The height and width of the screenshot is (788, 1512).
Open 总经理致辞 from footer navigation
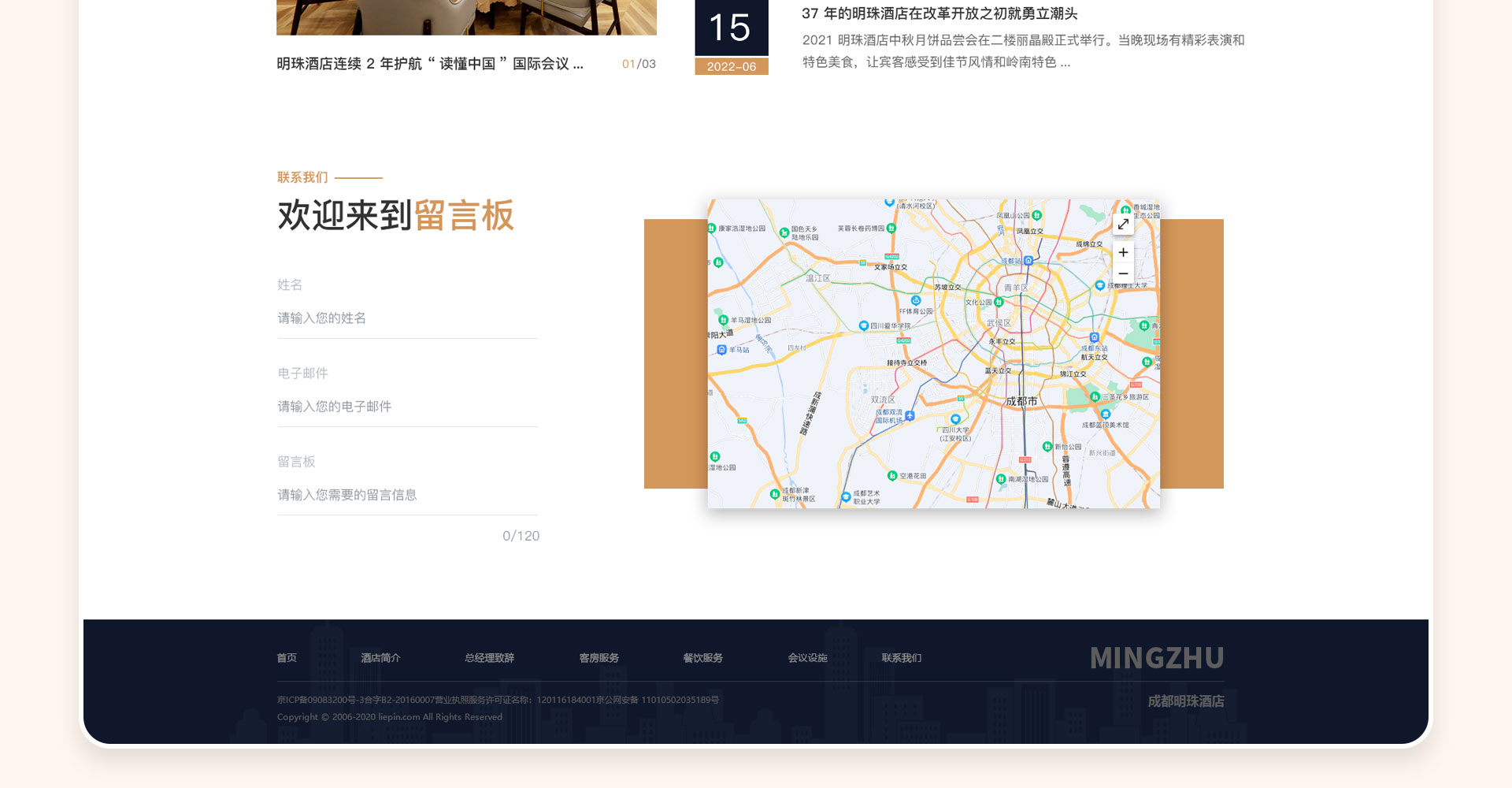489,658
